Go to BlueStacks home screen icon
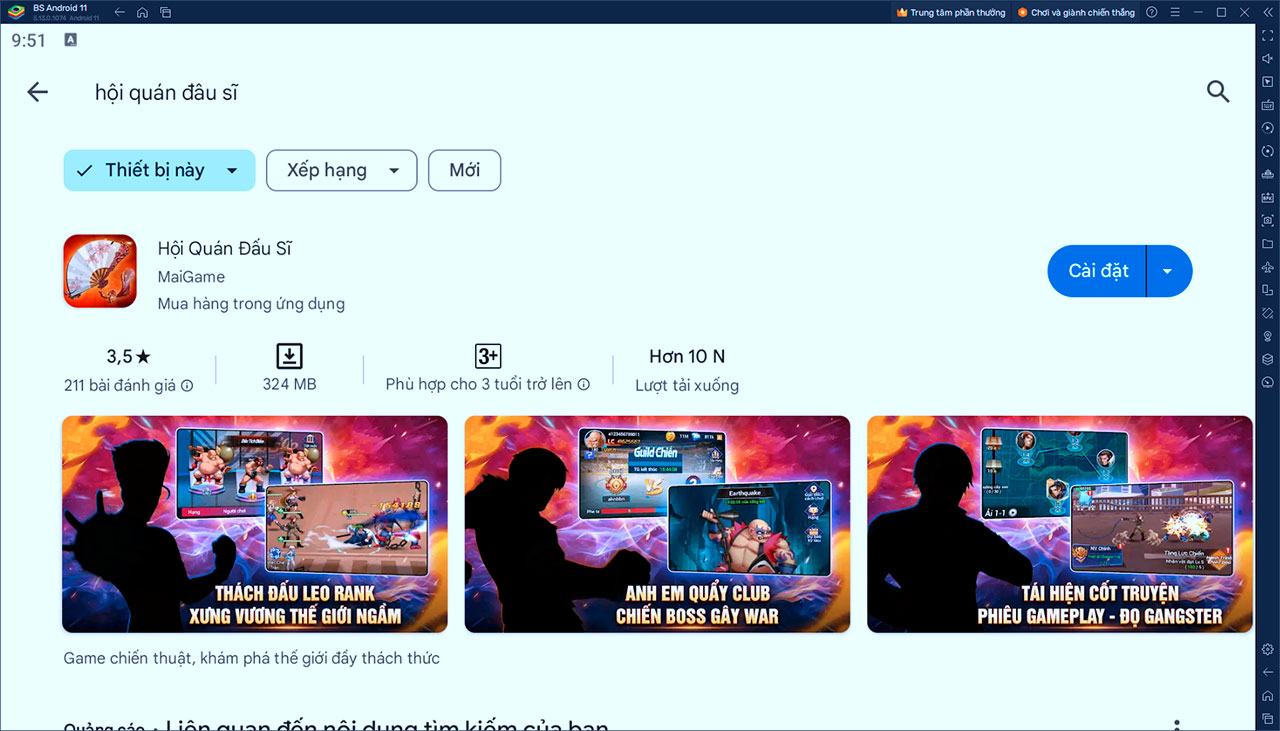Viewport: 1280px width, 731px height. 142,12
